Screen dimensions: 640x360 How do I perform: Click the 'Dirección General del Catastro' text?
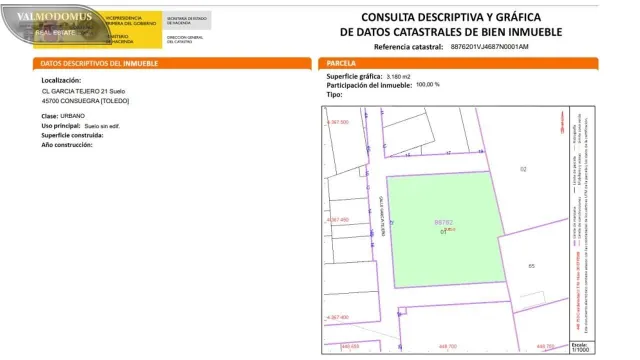coord(185,39)
